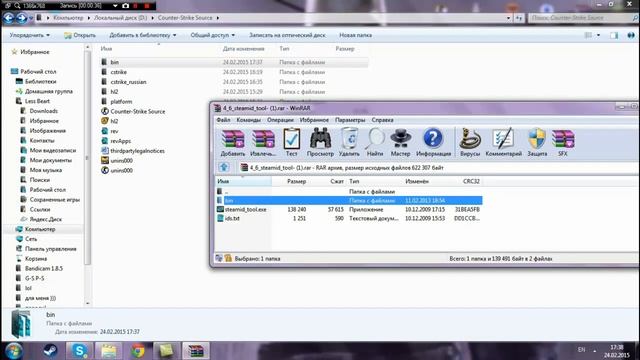The image size is (640, 360).
Task: Click Explorer help icon in toolbar
Action: pos(631,36)
